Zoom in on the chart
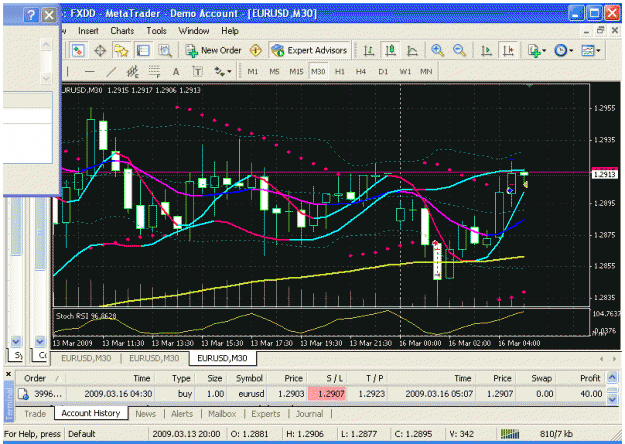This screenshot has height=444, width=625. tap(438, 51)
